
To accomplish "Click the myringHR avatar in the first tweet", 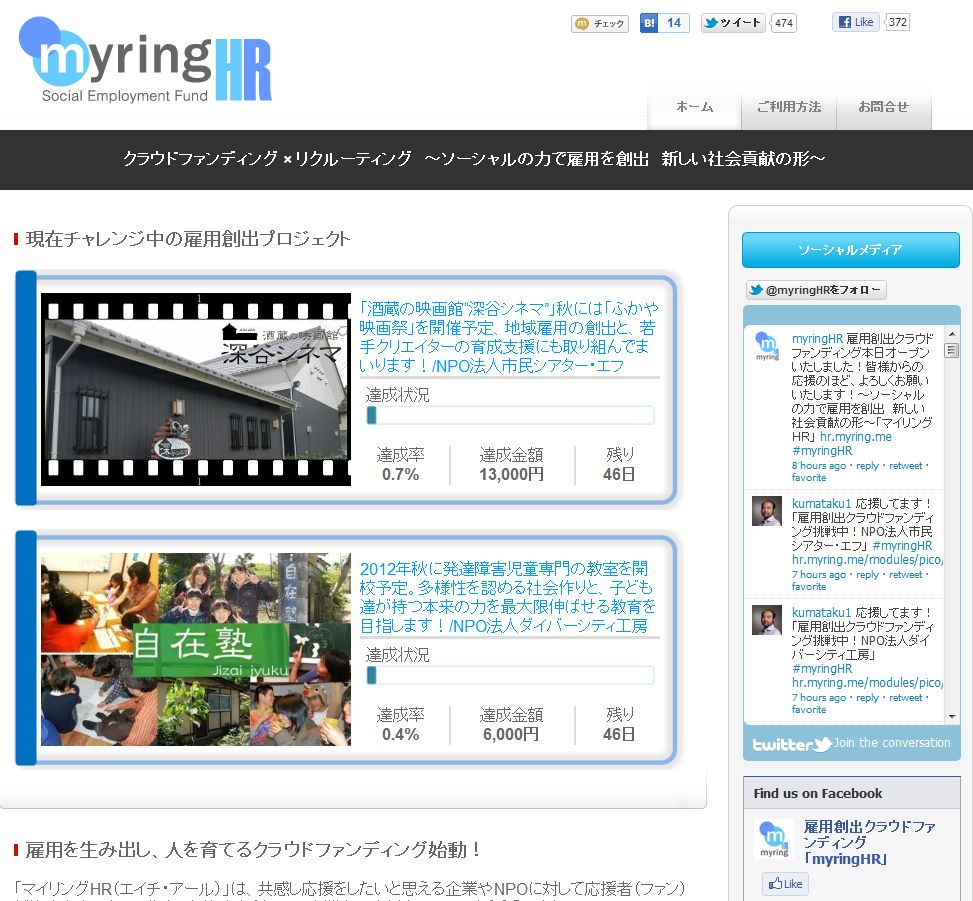I will tap(767, 345).
